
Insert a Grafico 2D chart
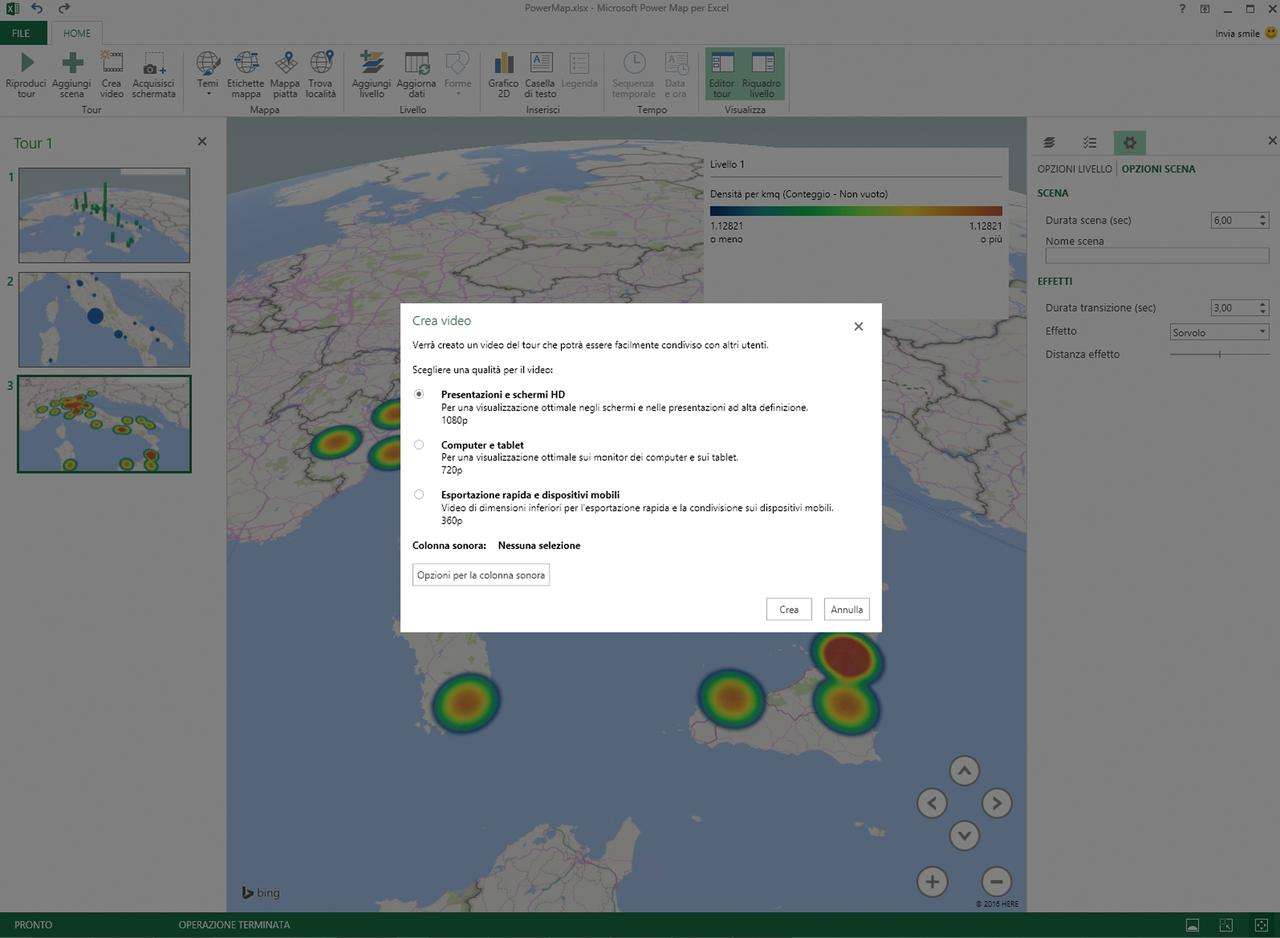click(503, 64)
